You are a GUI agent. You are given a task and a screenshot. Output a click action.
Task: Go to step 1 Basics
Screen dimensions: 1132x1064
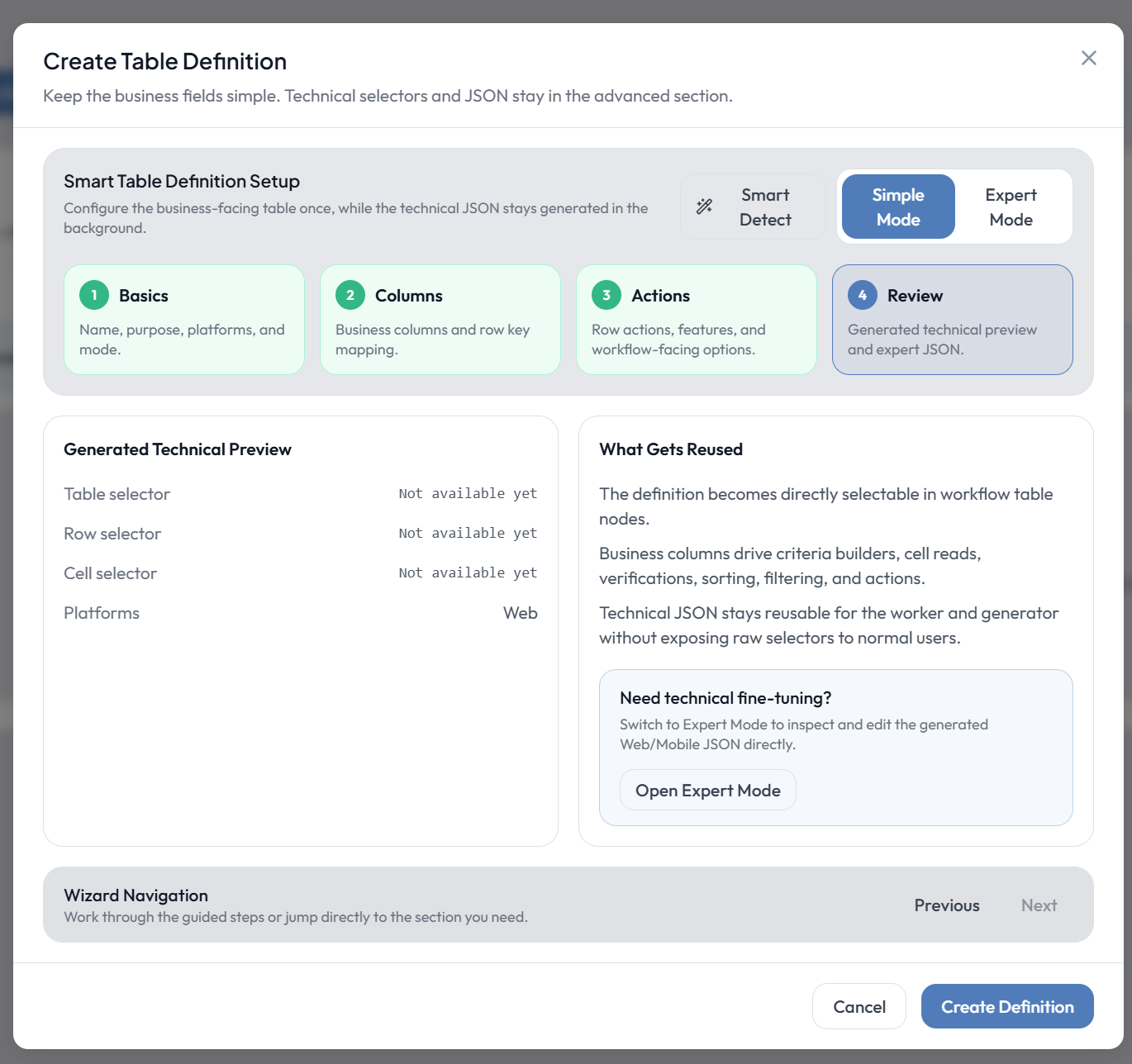184,320
